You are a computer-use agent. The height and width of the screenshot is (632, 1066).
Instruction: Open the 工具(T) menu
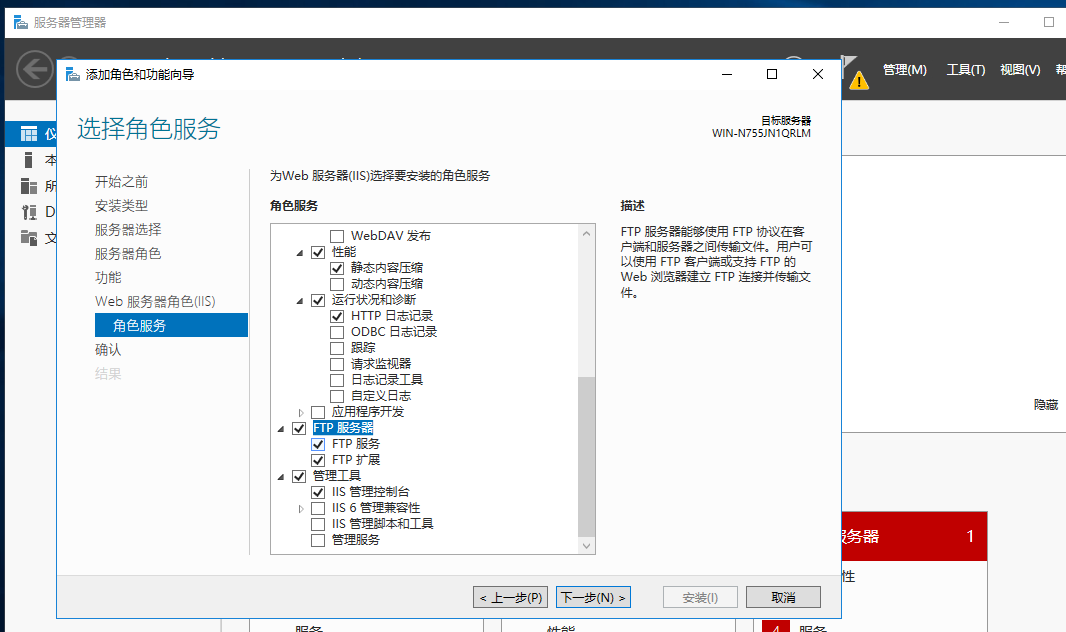[965, 69]
